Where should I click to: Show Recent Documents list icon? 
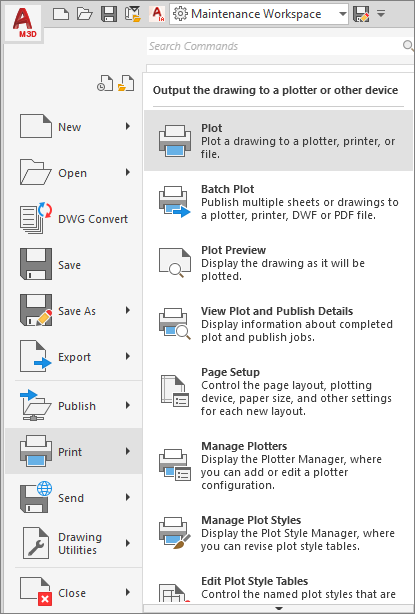[105, 83]
